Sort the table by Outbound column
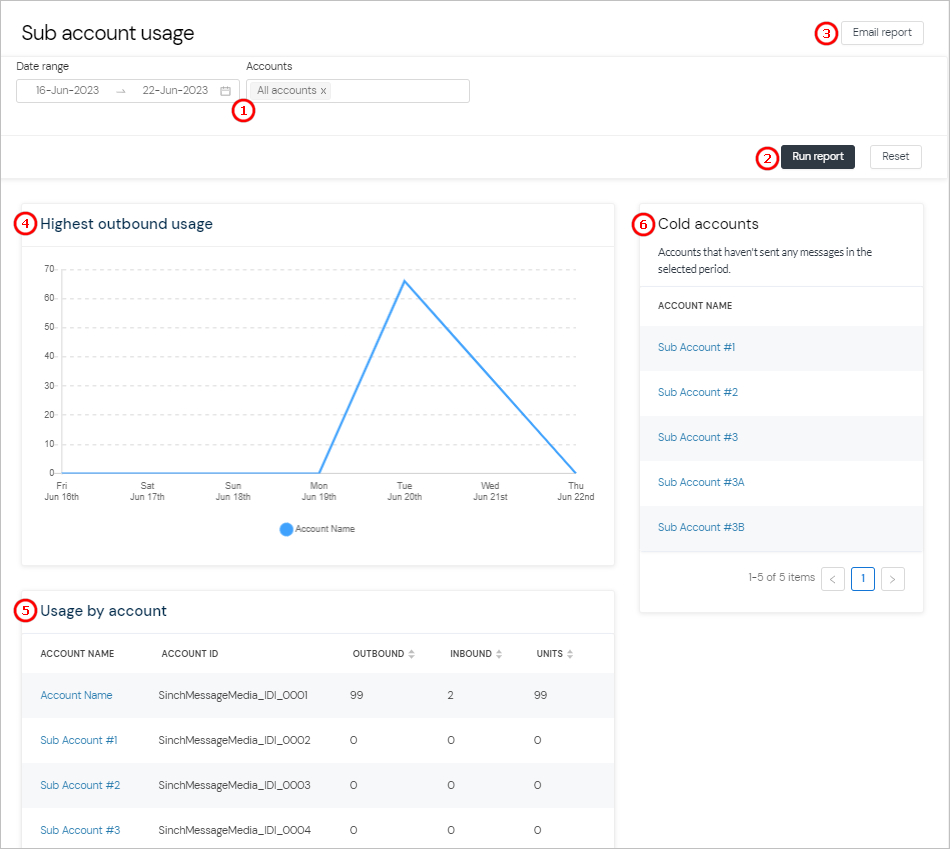Viewport: 950px width, 849px height. [384, 654]
